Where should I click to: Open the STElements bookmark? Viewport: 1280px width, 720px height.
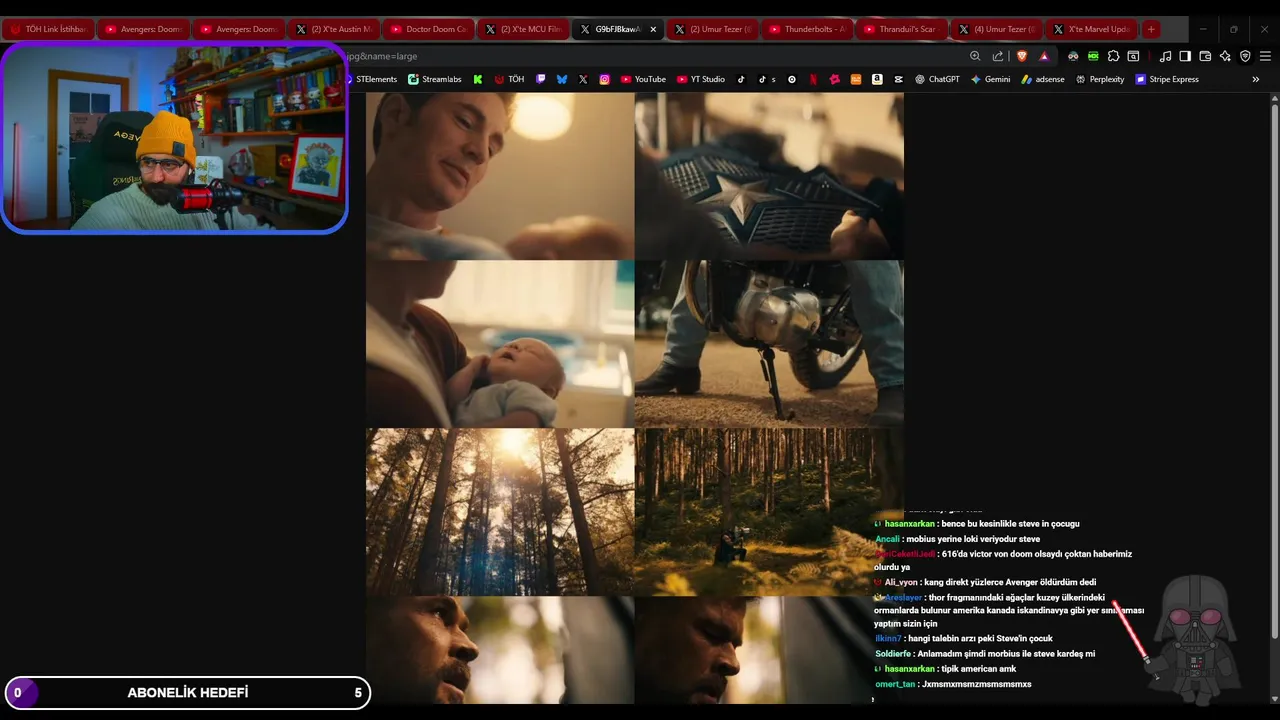point(372,79)
